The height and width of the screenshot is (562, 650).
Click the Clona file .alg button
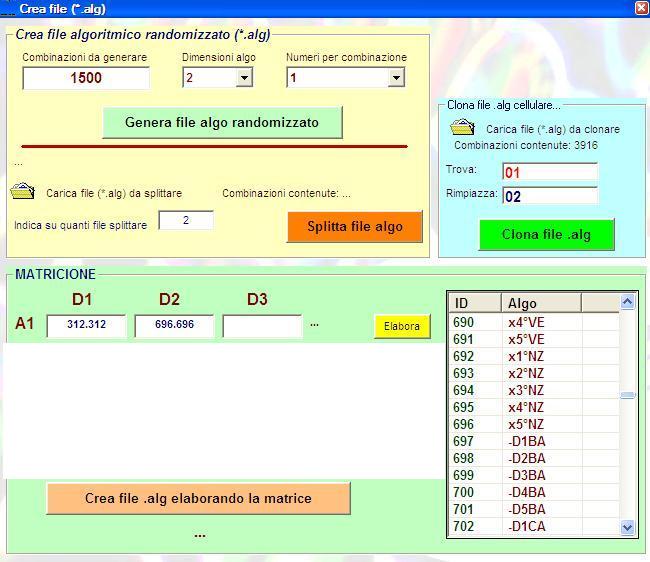546,235
